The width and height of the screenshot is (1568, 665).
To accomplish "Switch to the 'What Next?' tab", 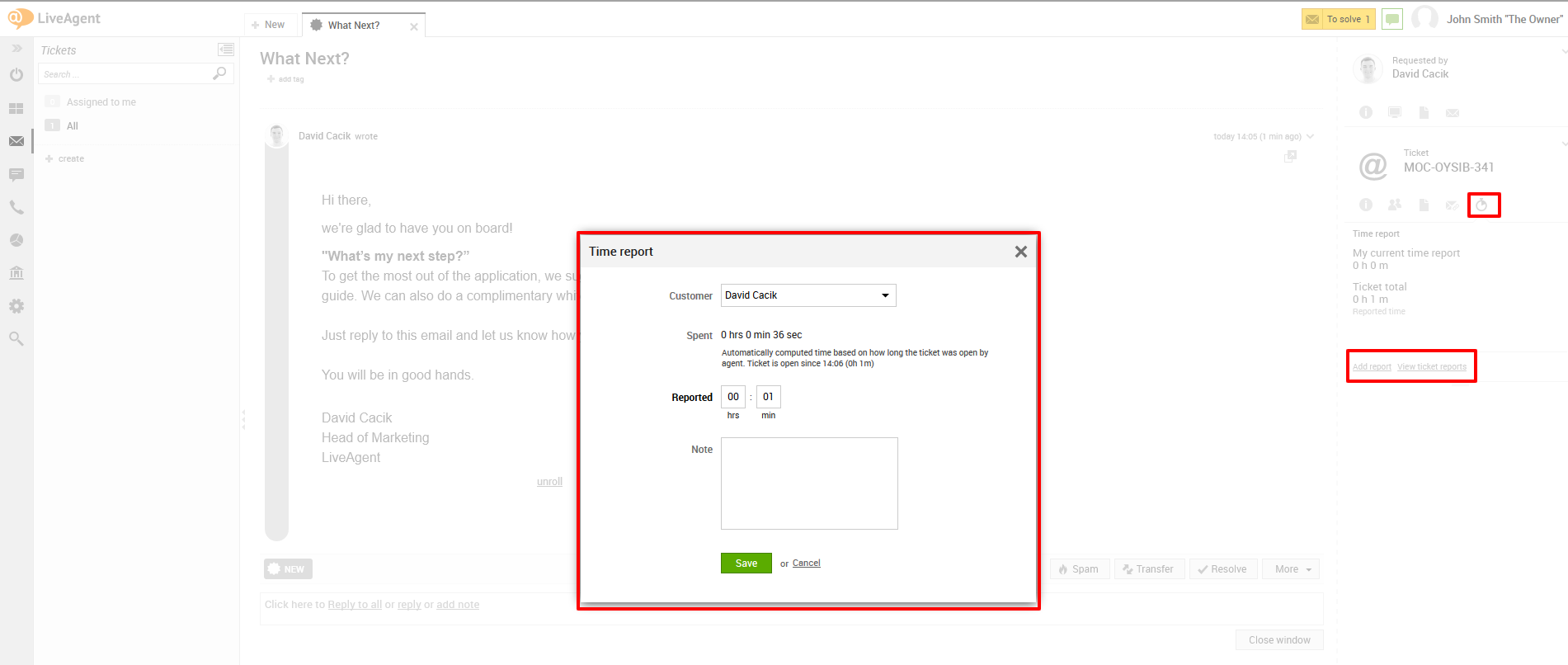I will [354, 26].
